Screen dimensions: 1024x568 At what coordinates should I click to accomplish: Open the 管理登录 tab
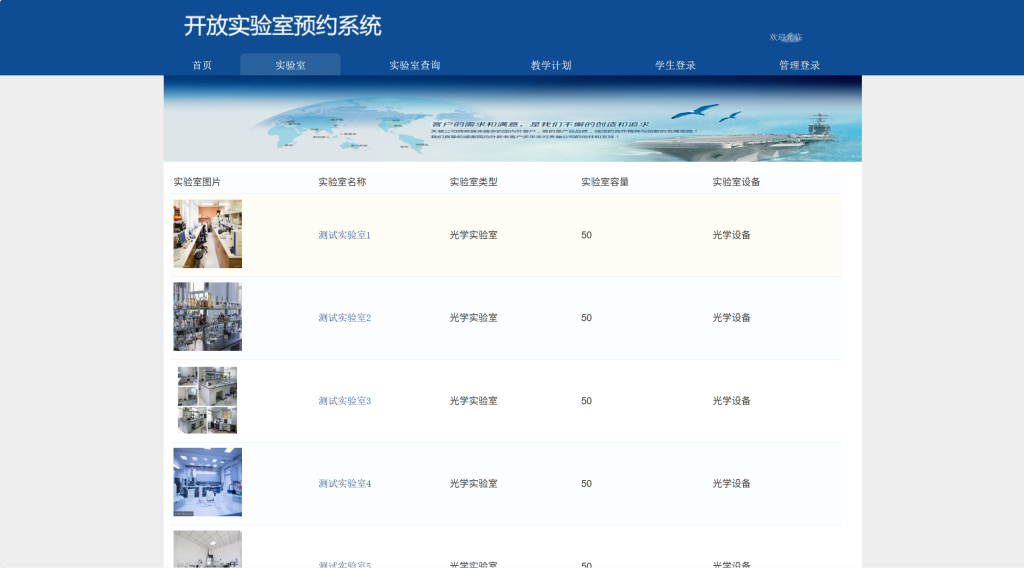[799, 65]
